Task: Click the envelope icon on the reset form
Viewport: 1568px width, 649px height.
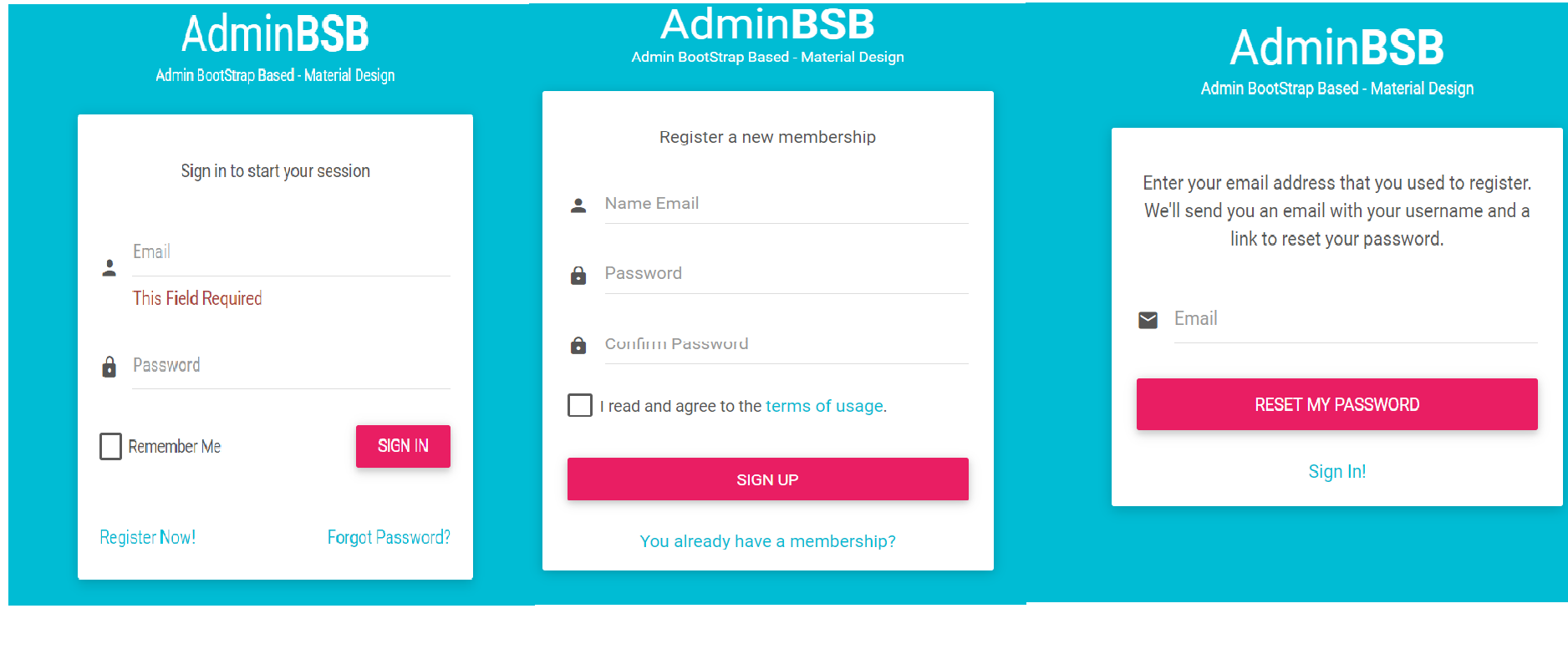Action: pyautogui.click(x=1147, y=319)
